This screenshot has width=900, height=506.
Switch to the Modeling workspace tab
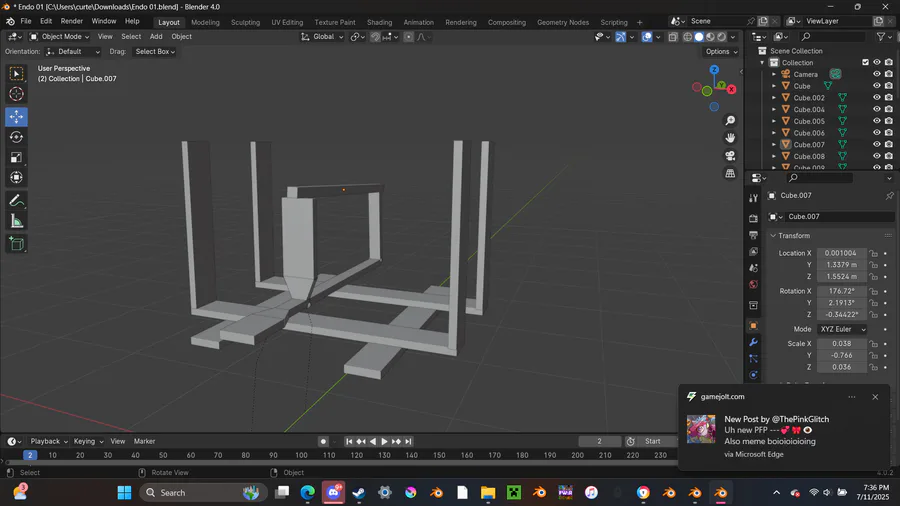click(205, 22)
